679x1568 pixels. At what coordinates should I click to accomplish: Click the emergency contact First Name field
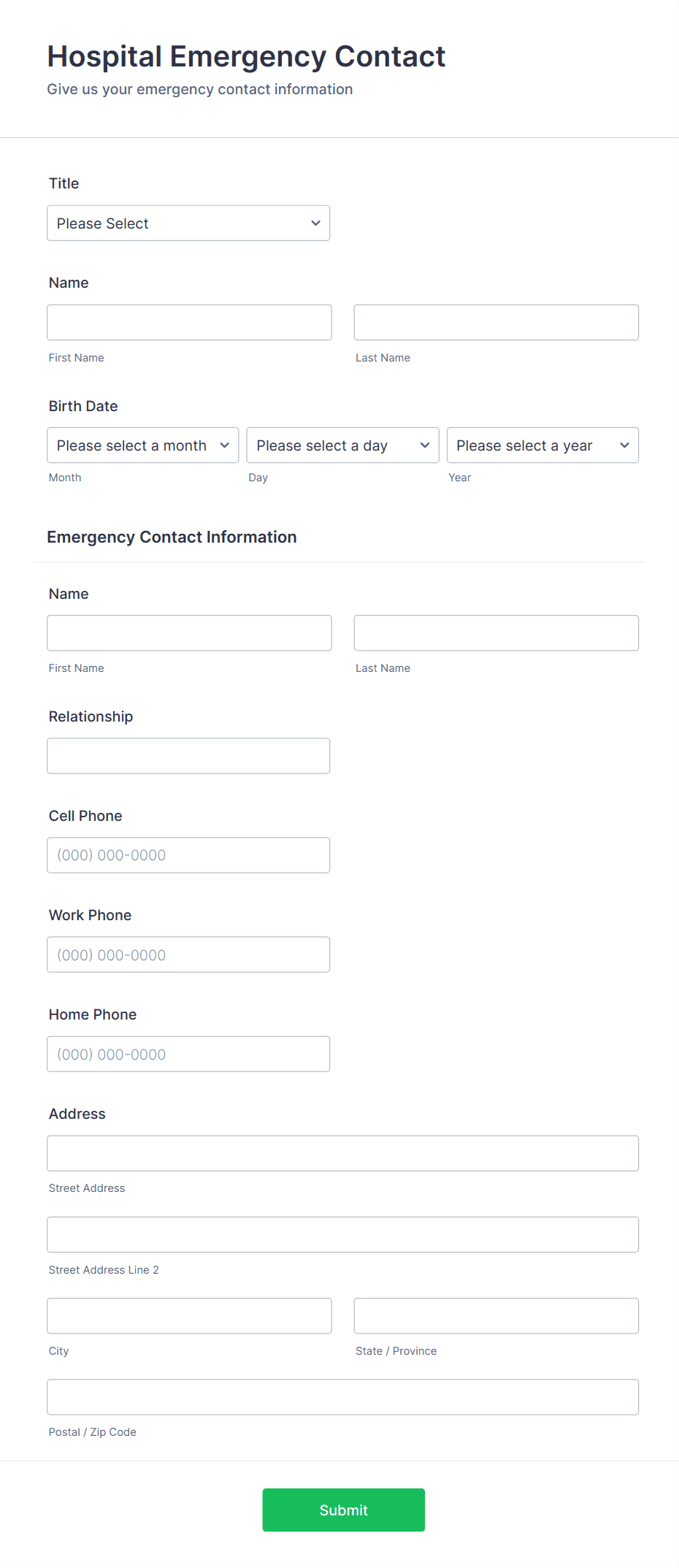click(188, 632)
